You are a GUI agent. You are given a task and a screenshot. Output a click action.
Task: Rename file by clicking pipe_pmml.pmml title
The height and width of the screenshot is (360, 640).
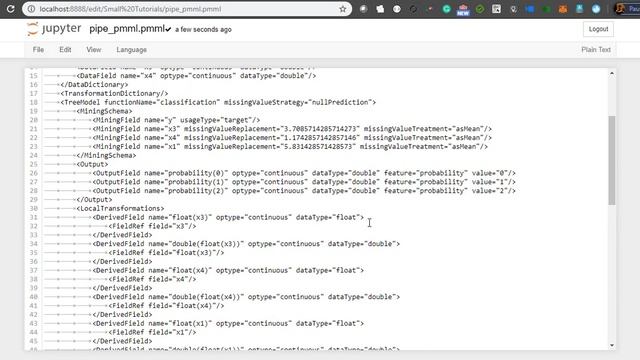(127, 29)
